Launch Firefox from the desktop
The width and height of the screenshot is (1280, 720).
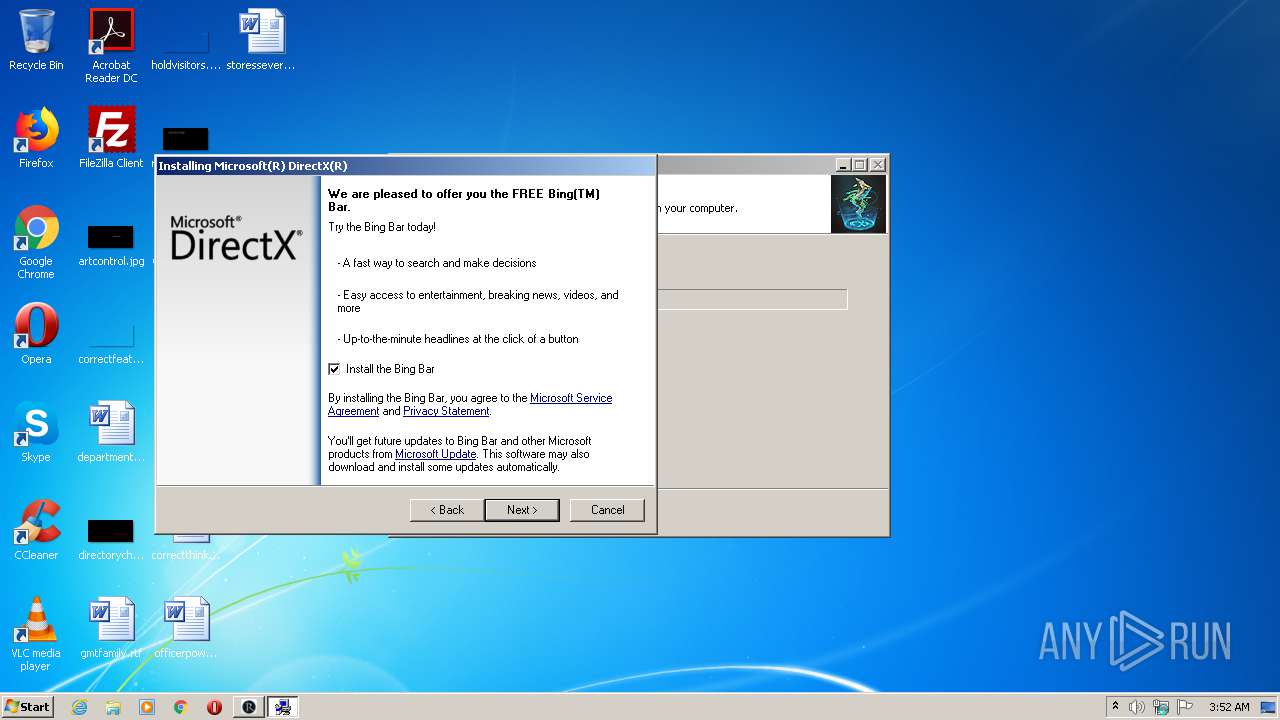[x=36, y=138]
